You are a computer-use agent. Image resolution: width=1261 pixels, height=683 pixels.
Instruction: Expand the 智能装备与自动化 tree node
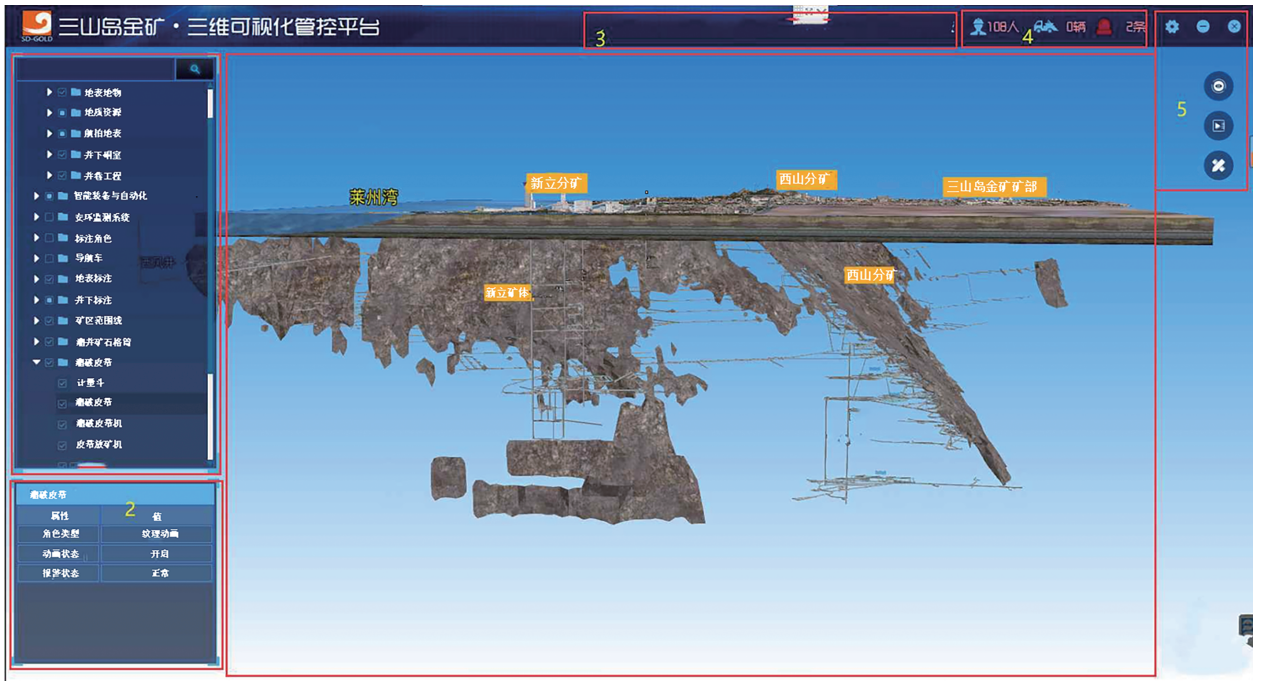(x=36, y=196)
